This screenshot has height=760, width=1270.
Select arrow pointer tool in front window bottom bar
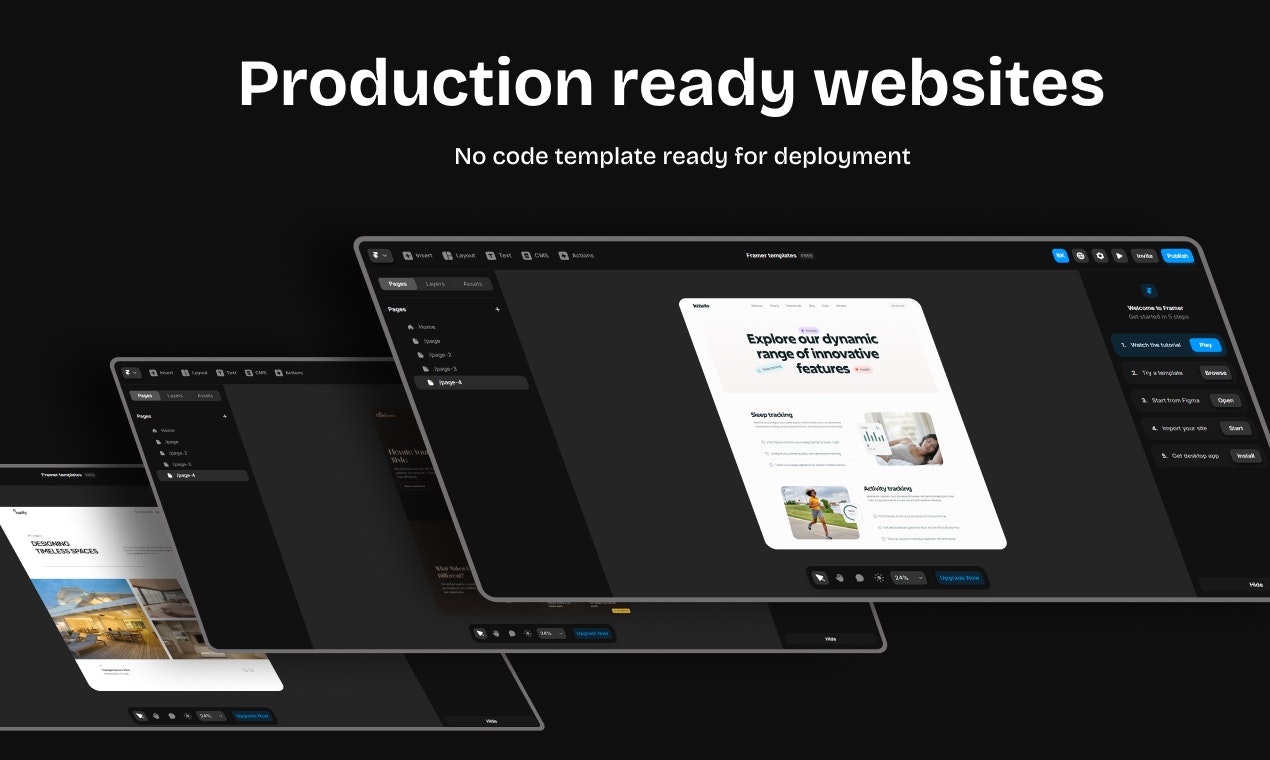pyautogui.click(x=820, y=578)
